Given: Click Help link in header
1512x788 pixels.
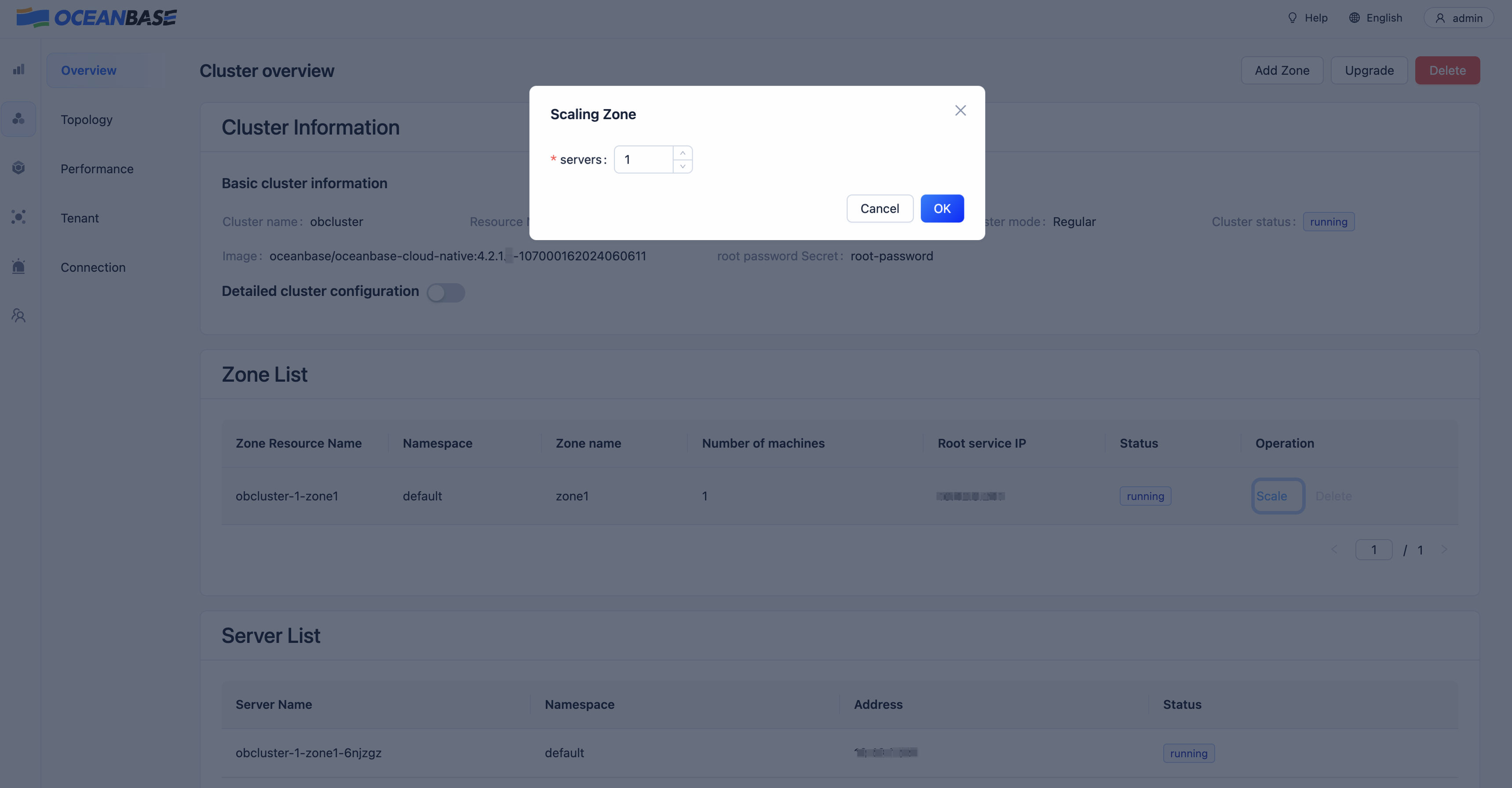Looking at the screenshot, I should pyautogui.click(x=1315, y=18).
